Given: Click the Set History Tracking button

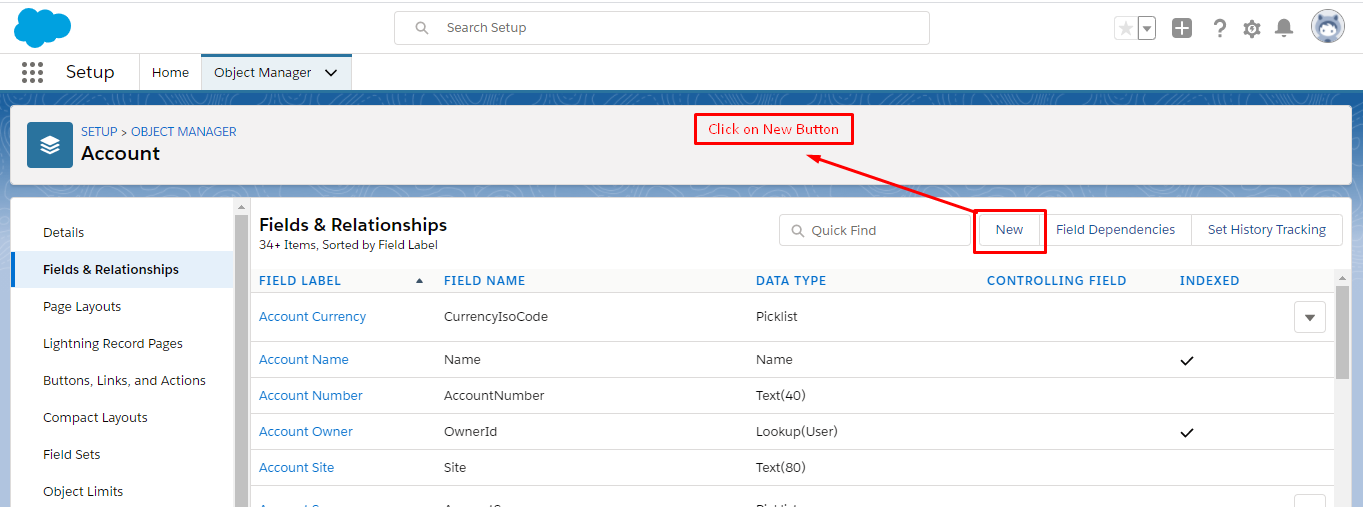Looking at the screenshot, I should 1266,230.
